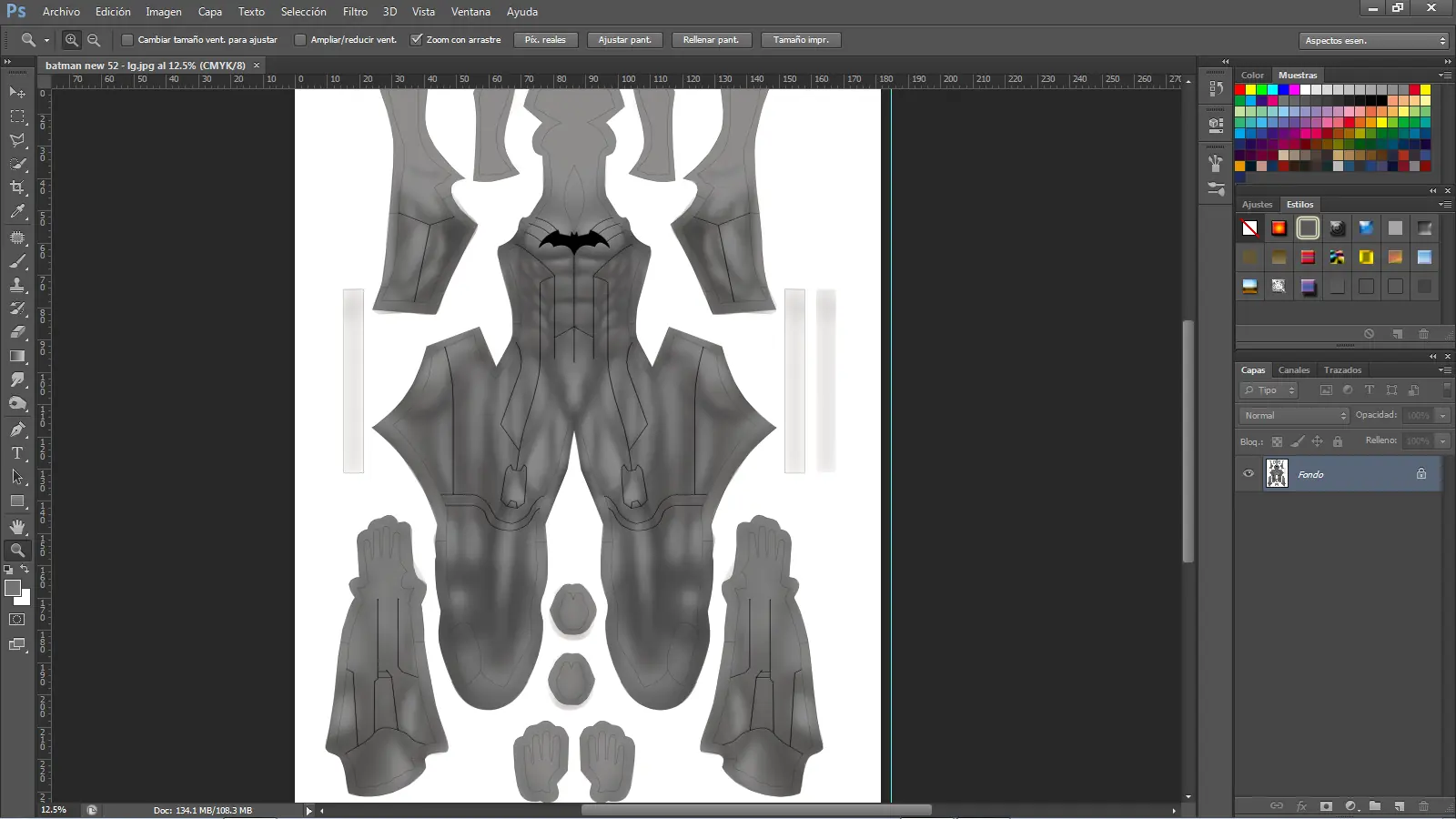Image resolution: width=1456 pixels, height=819 pixels.
Task: Toggle lock image pixels
Action: click(x=1297, y=441)
